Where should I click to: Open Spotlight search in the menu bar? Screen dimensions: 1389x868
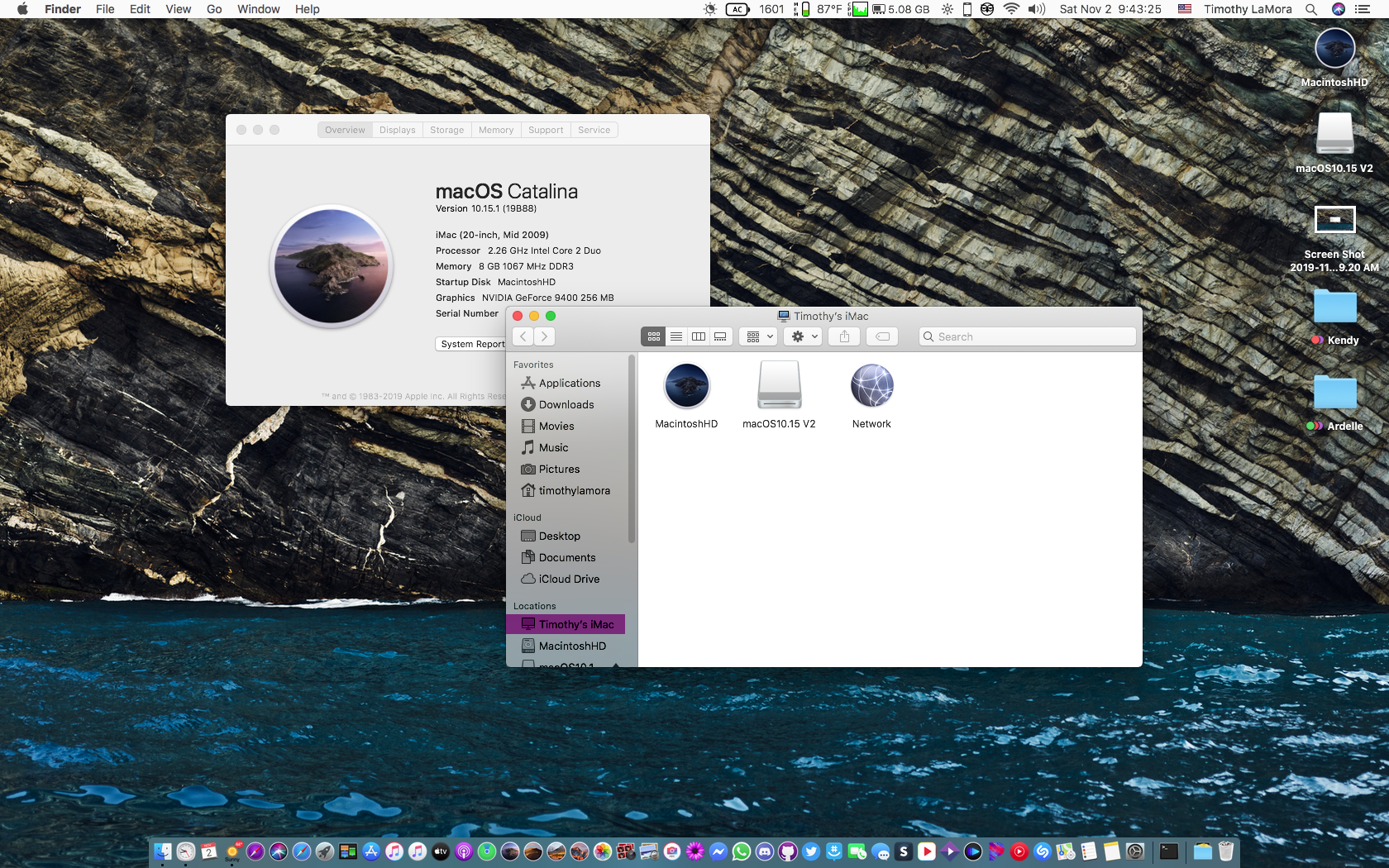click(1311, 9)
